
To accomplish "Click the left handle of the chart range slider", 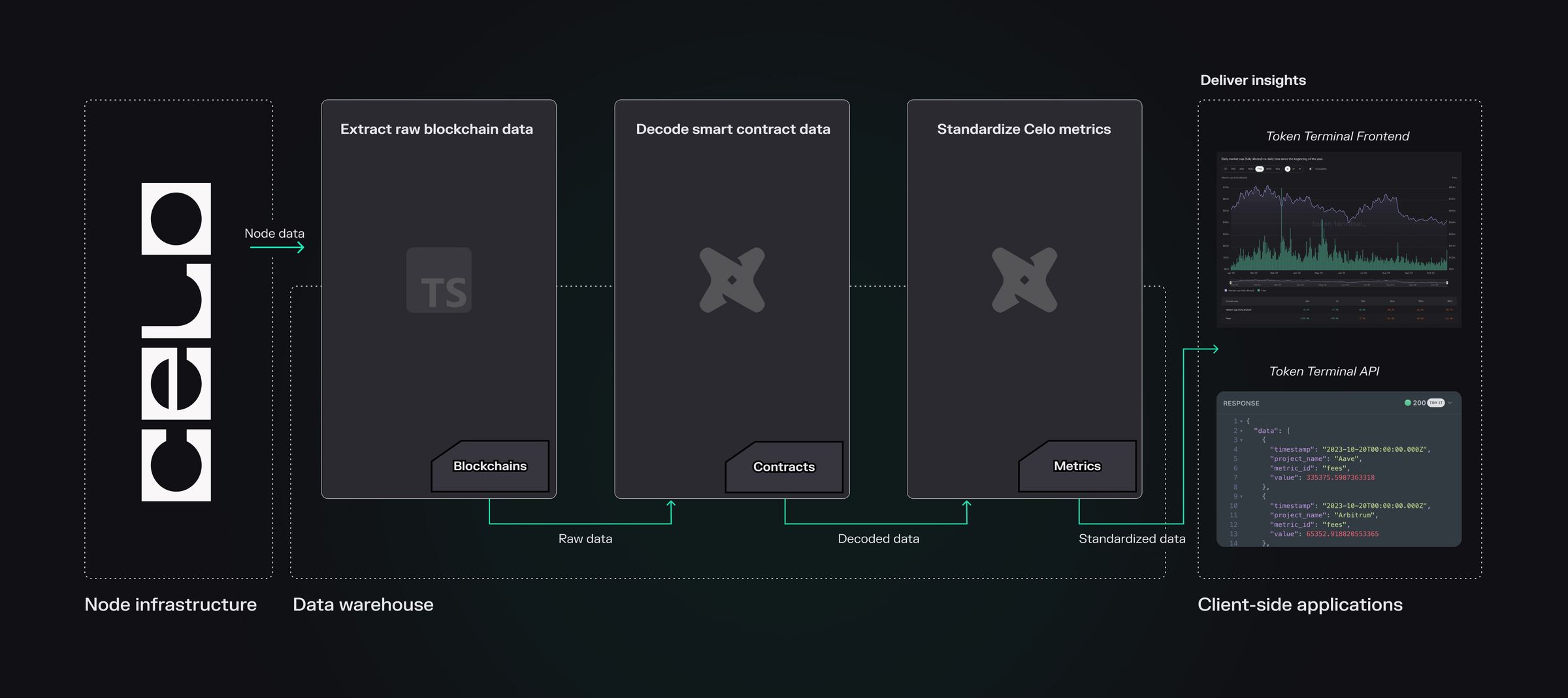I will [1231, 283].
